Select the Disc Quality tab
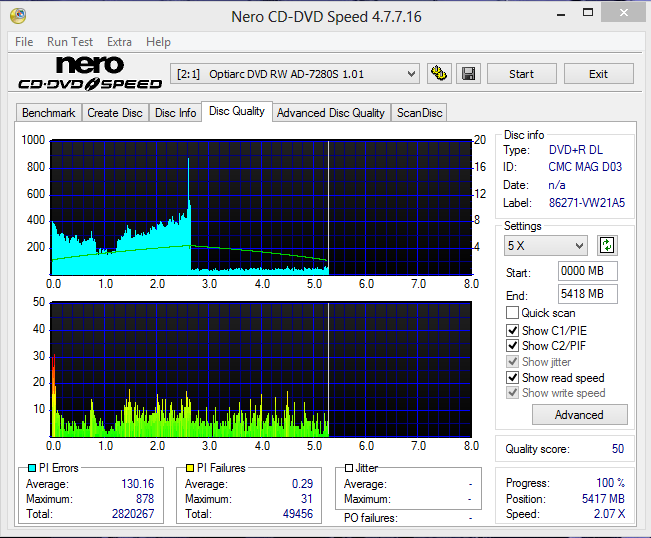Image resolution: width=651 pixels, height=538 pixels. 237,111
